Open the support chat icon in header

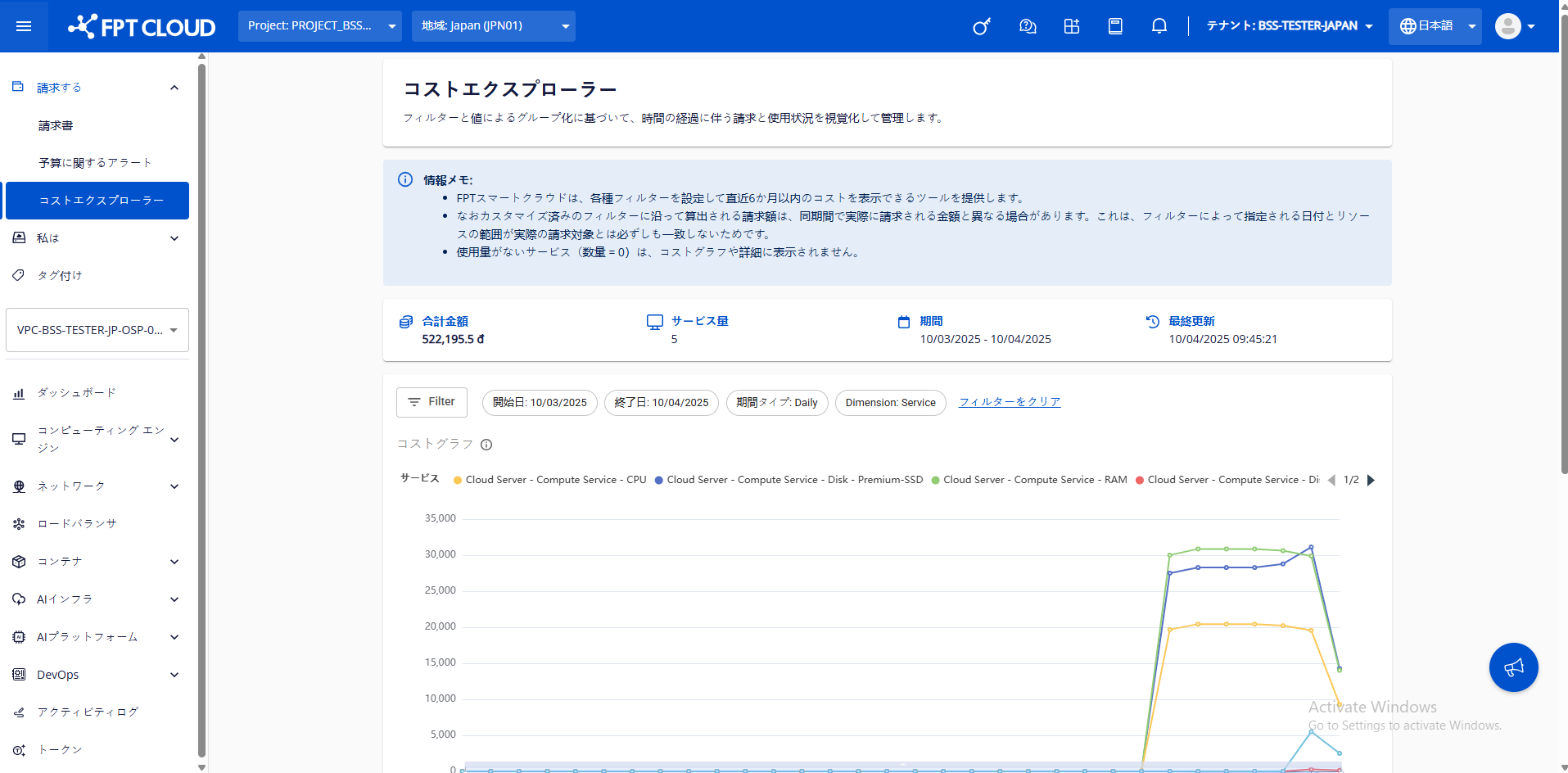pyautogui.click(x=1028, y=26)
